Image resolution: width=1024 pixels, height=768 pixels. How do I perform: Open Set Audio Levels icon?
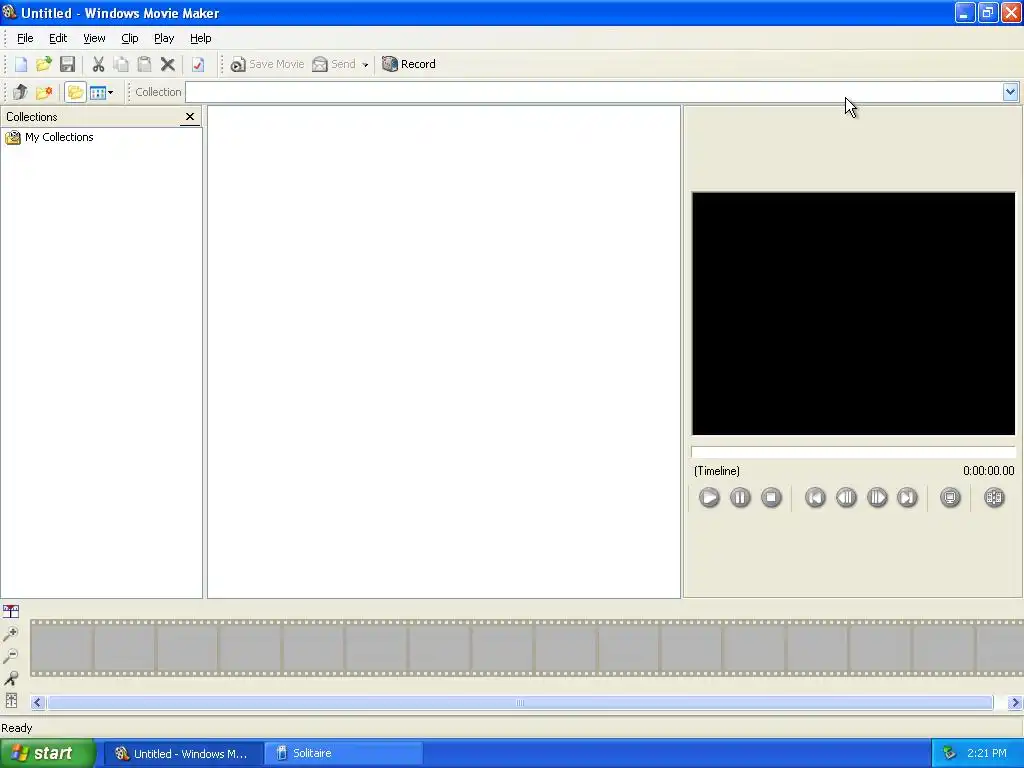pyautogui.click(x=11, y=701)
